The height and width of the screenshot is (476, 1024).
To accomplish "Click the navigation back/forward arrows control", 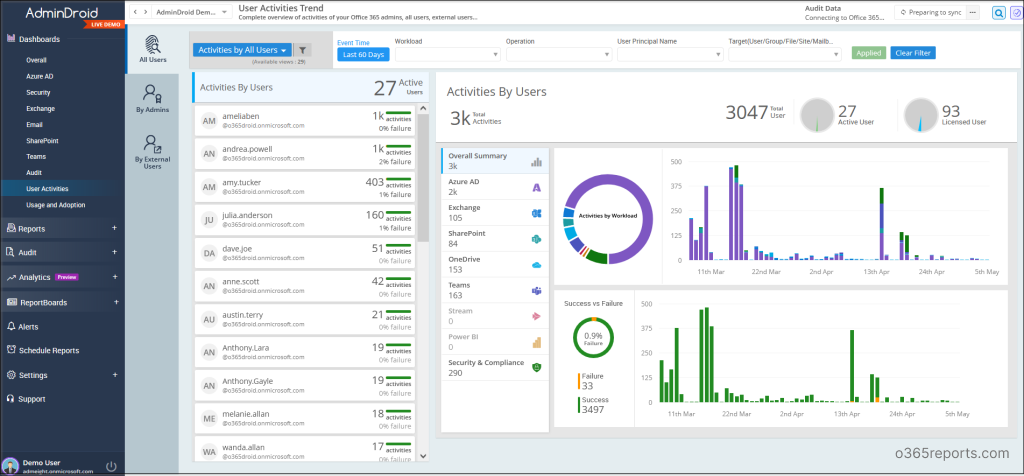I will [x=139, y=12].
